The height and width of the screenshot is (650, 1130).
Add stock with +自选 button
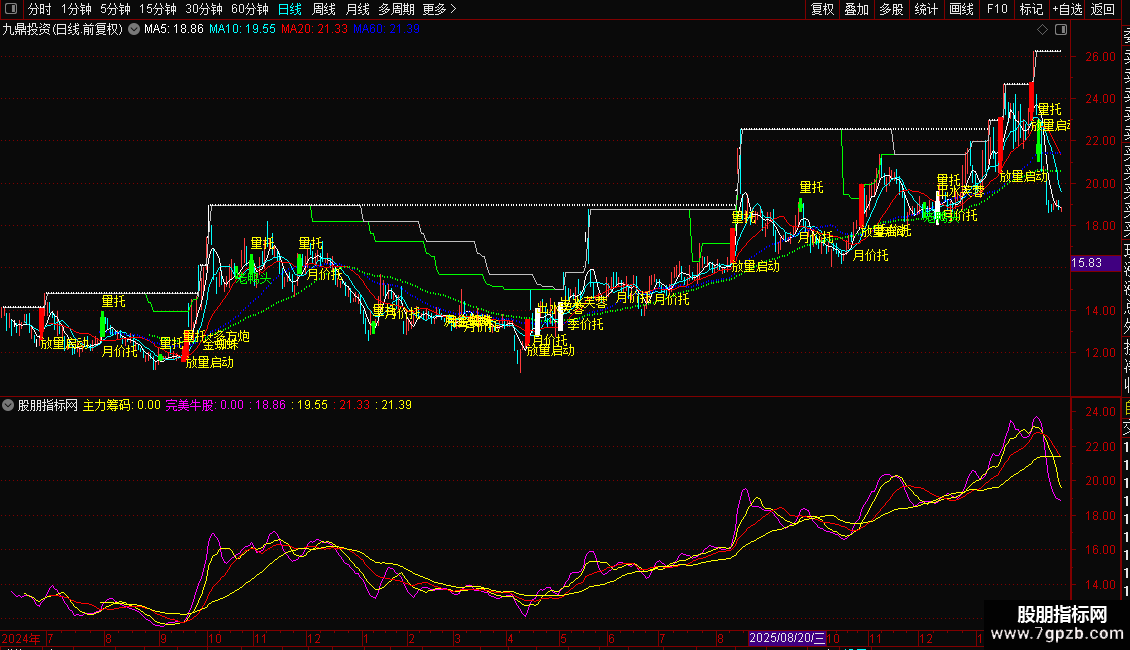click(x=1067, y=9)
